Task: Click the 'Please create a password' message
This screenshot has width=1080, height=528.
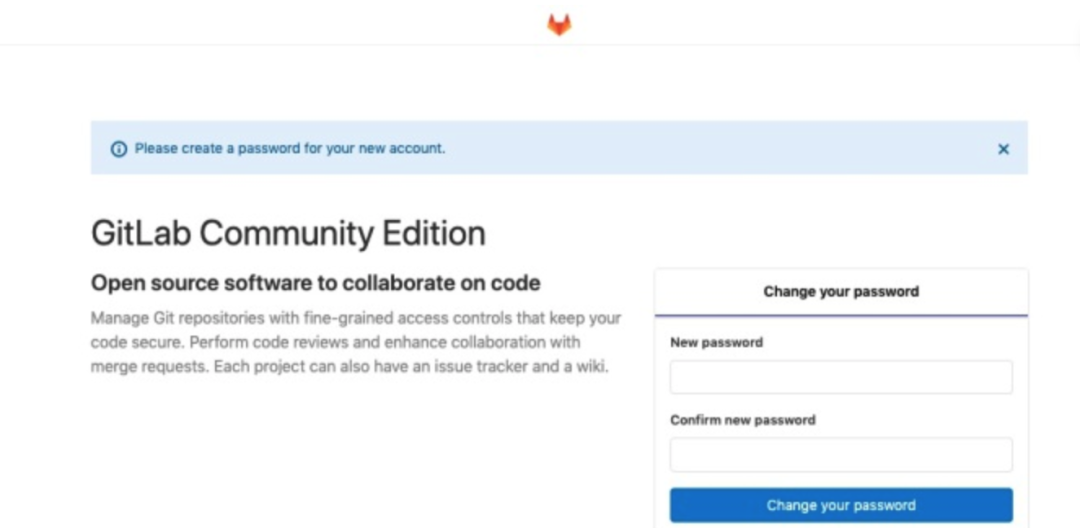Action: tap(290, 149)
